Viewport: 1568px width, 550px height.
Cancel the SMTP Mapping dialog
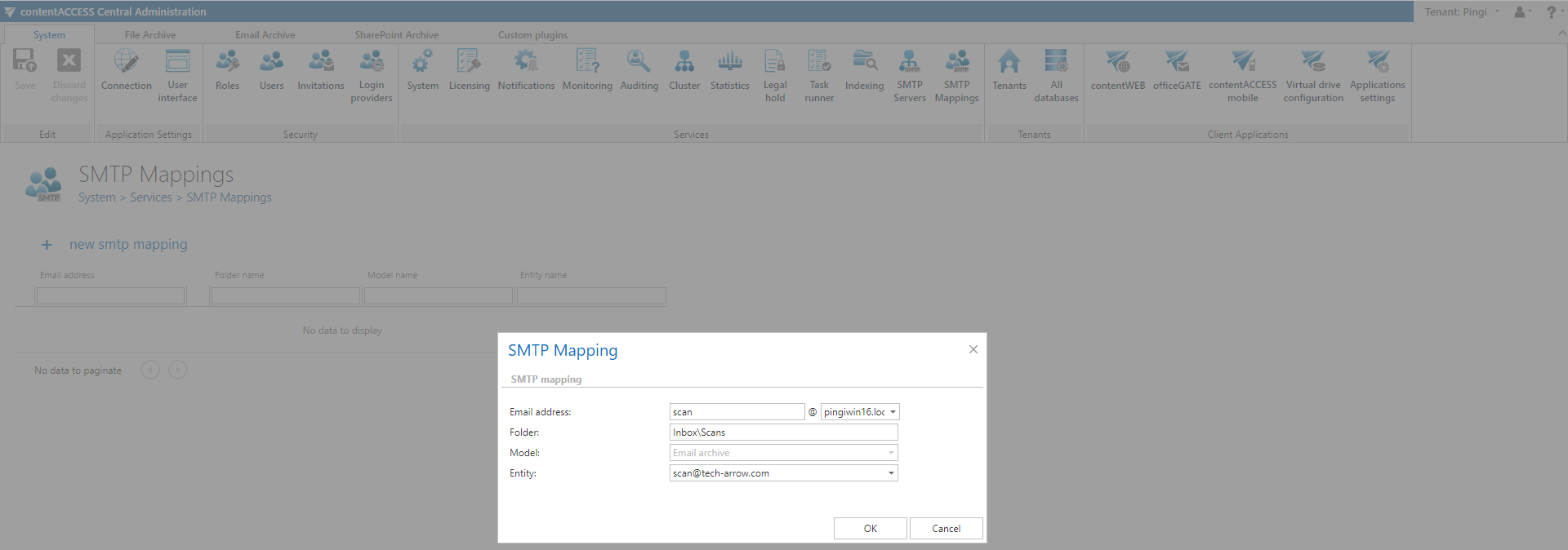[946, 529]
